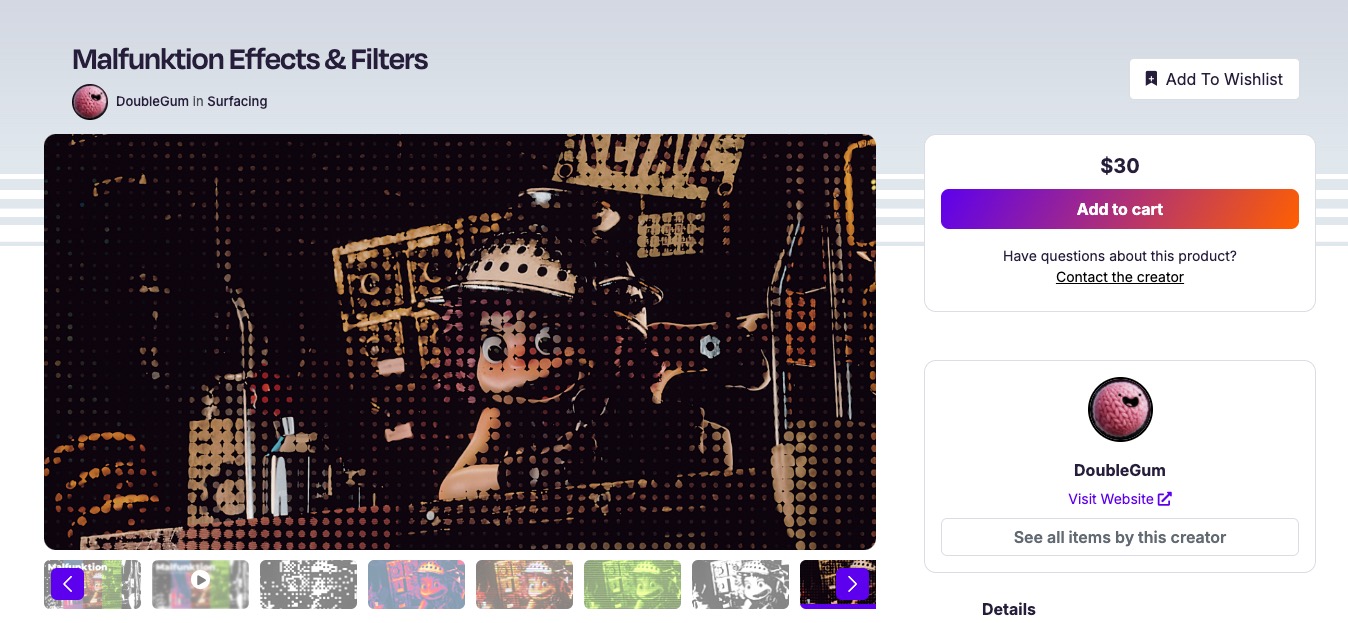Add the product to cart
The width and height of the screenshot is (1348, 623).
click(1120, 209)
